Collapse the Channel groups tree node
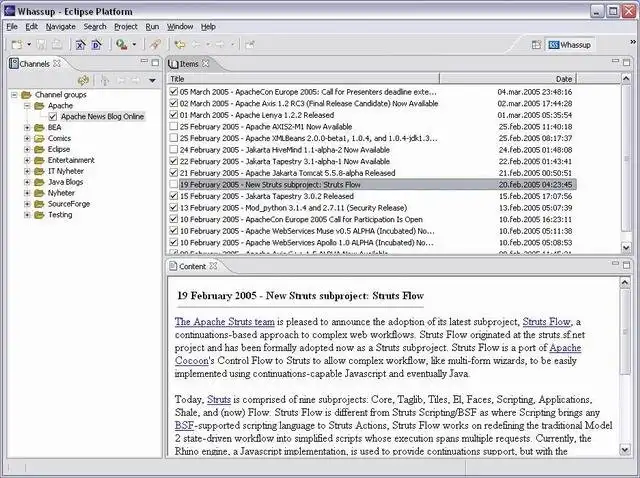 click(14, 95)
